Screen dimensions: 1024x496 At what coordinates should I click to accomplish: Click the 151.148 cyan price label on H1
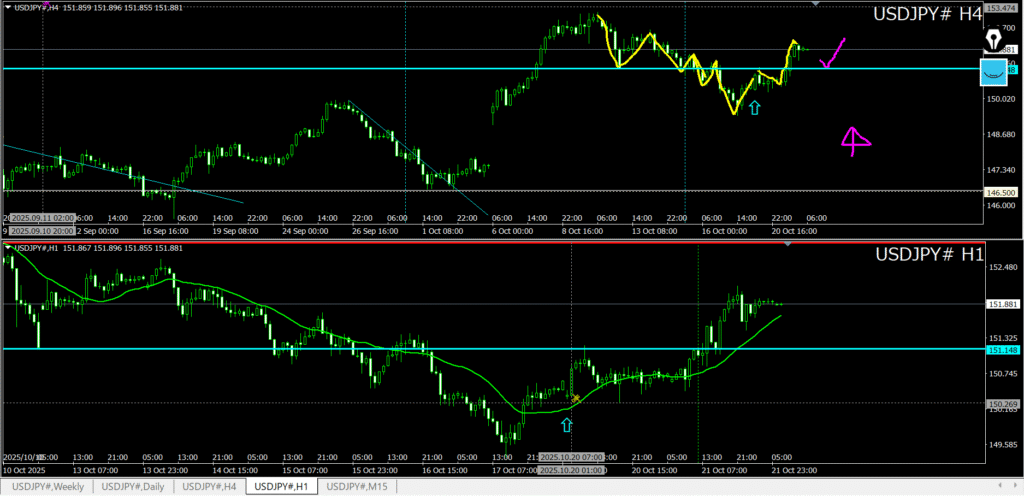[1003, 350]
